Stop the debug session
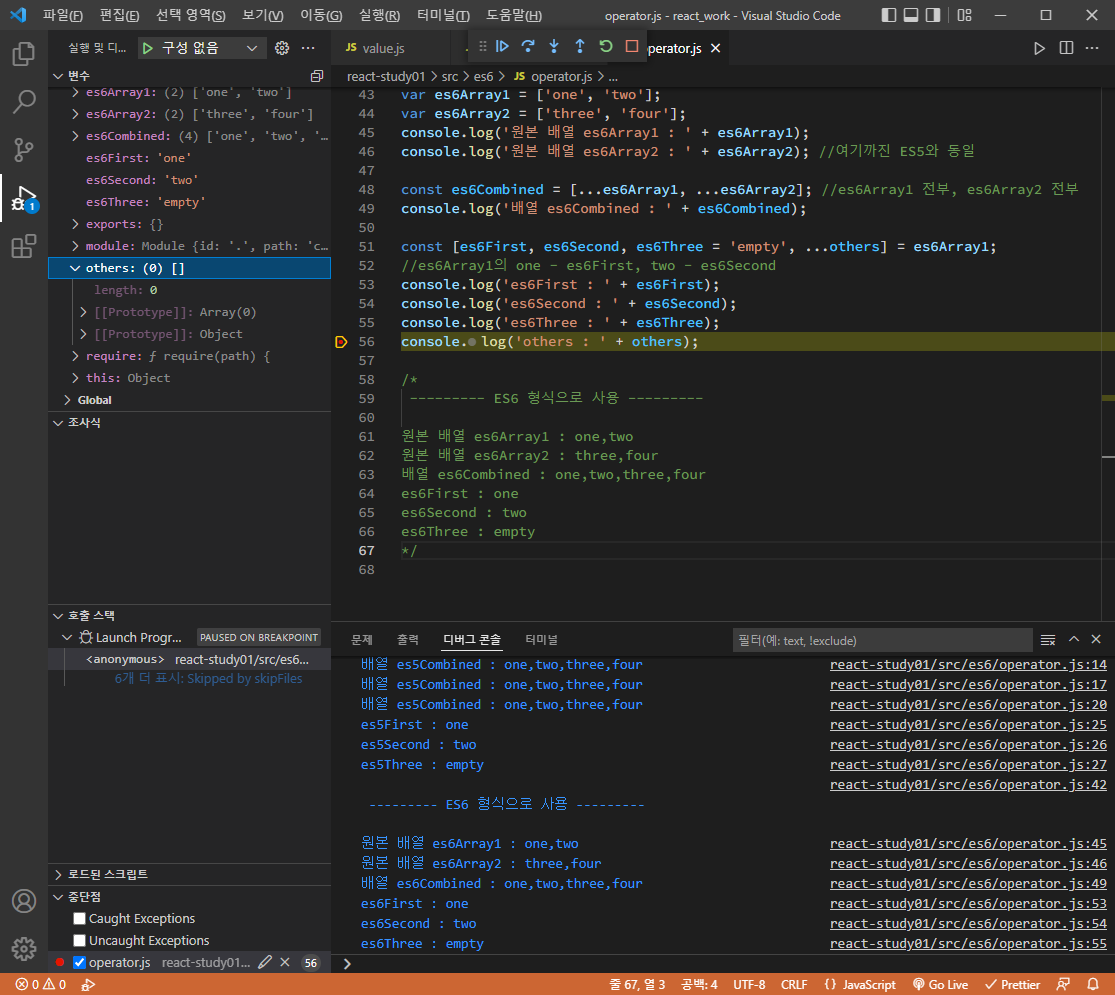 631,46
